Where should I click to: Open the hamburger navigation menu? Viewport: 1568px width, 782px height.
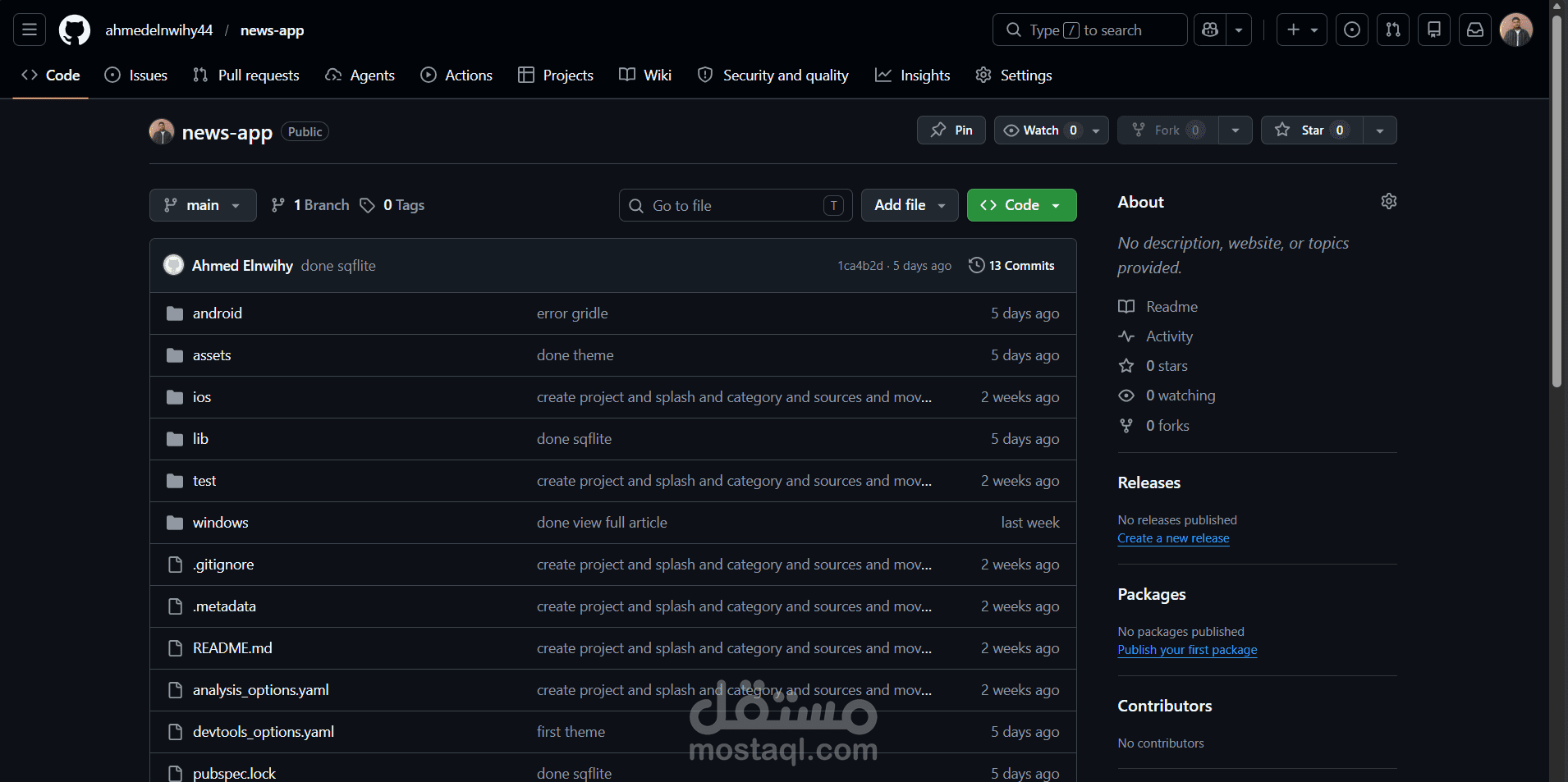pos(30,30)
